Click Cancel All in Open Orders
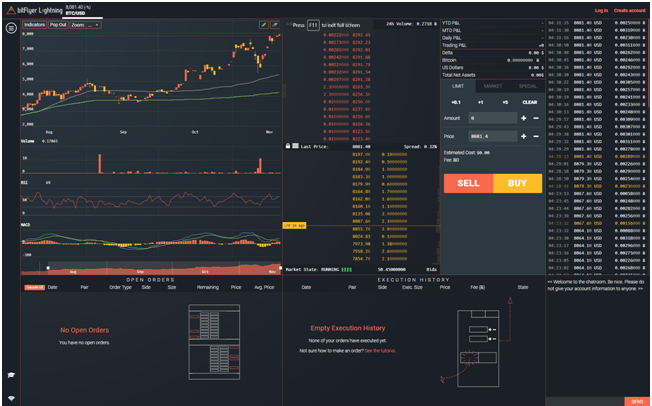652x406 pixels. 35,287
